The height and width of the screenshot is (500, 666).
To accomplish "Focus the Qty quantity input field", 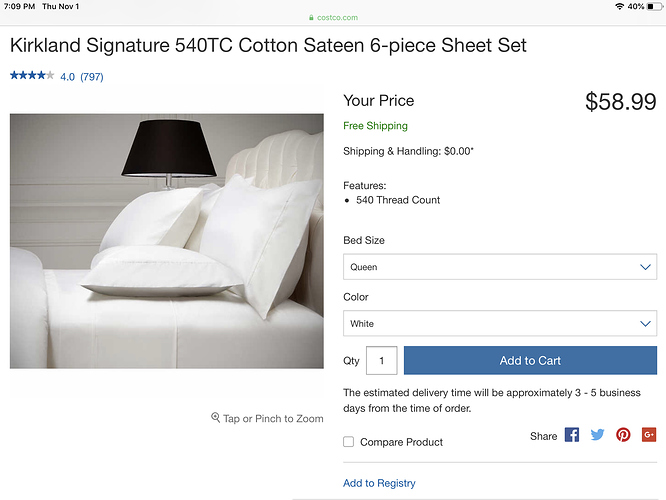I will pos(381,361).
